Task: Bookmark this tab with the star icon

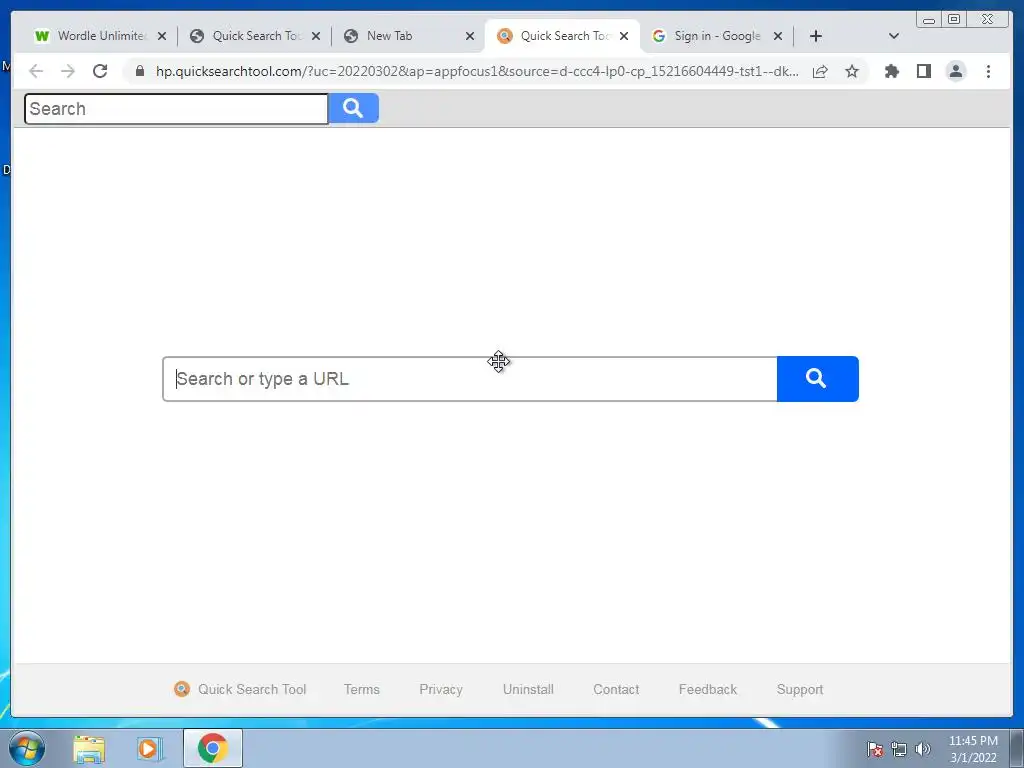Action: (x=852, y=71)
